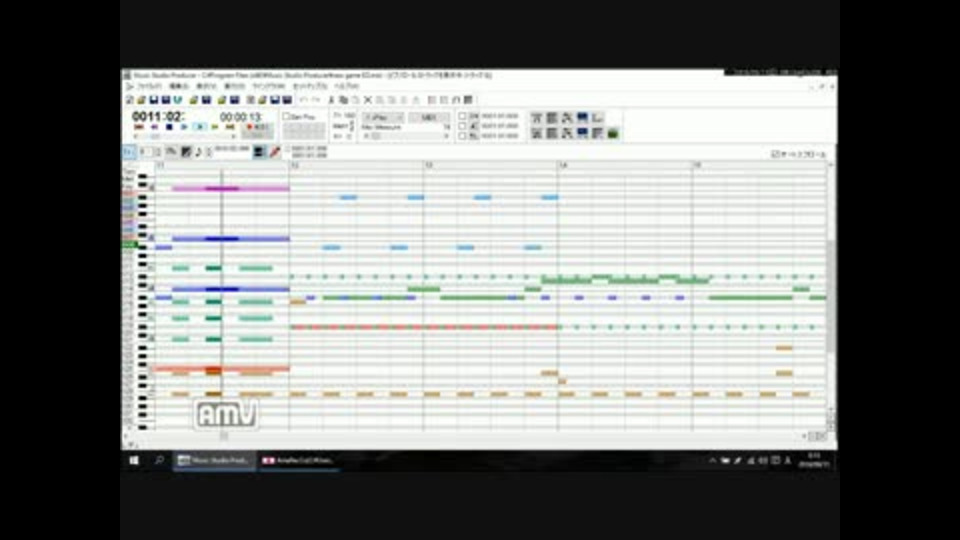Click the Max Measure slider track
Viewport: 960px width, 540px height.
pyautogui.click(x=405, y=136)
